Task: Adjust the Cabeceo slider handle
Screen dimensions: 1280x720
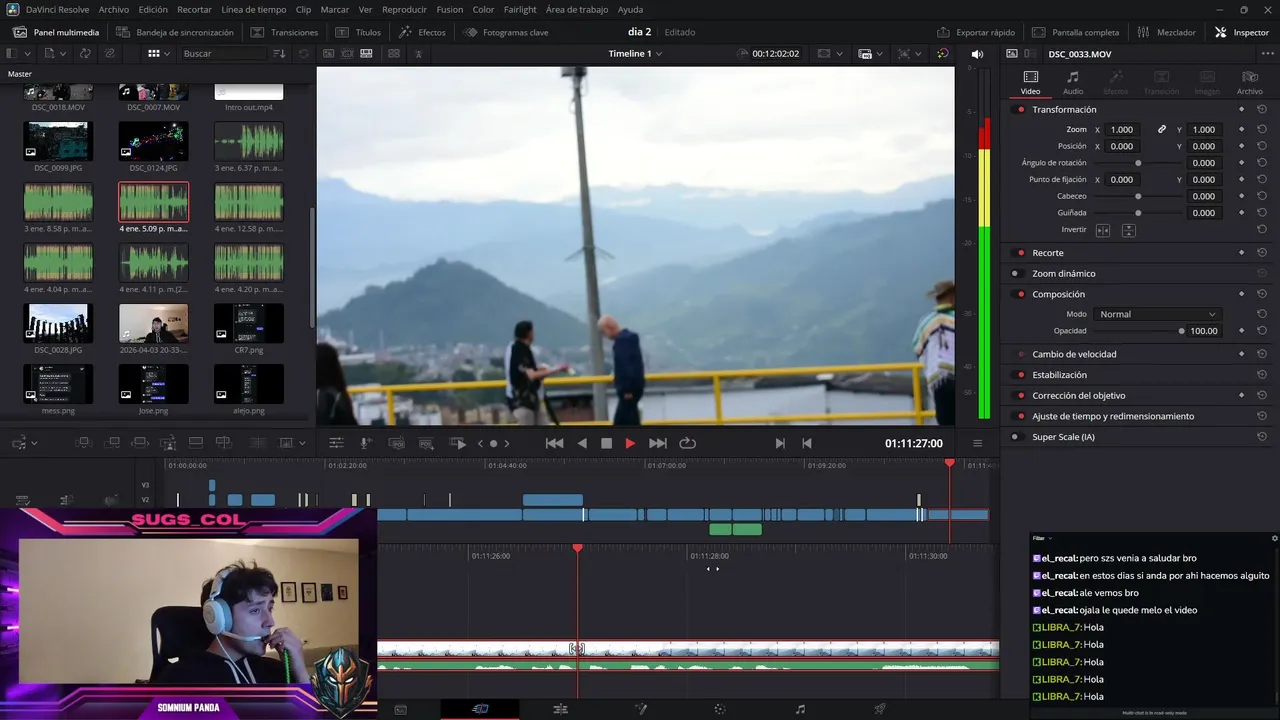Action: point(1138,196)
